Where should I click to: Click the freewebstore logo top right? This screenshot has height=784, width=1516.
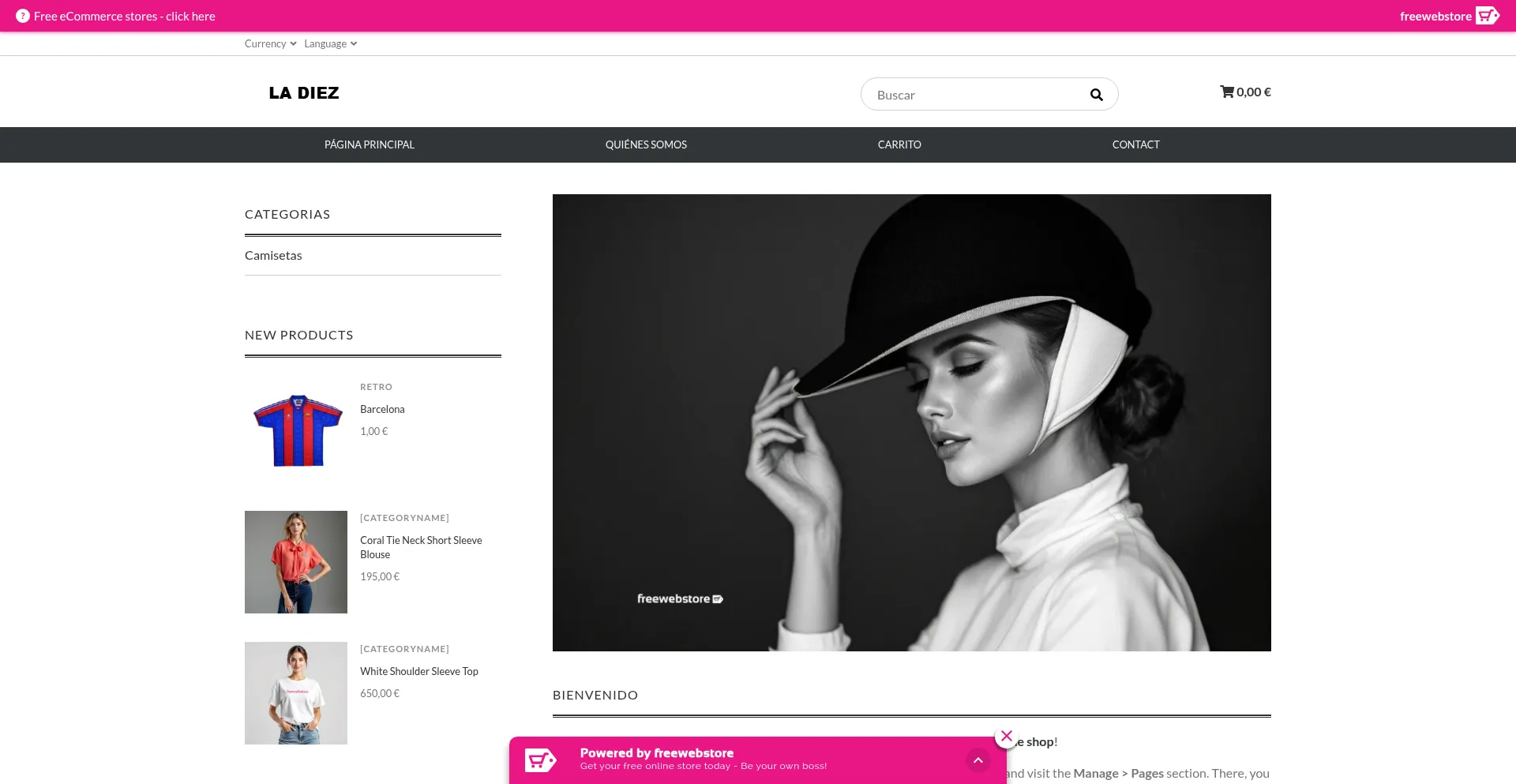coord(1449,16)
